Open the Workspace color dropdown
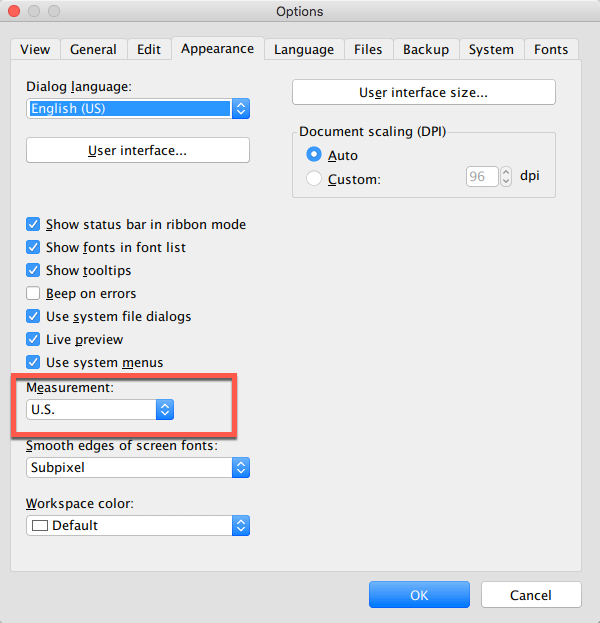This screenshot has height=623, width=600. coord(138,525)
